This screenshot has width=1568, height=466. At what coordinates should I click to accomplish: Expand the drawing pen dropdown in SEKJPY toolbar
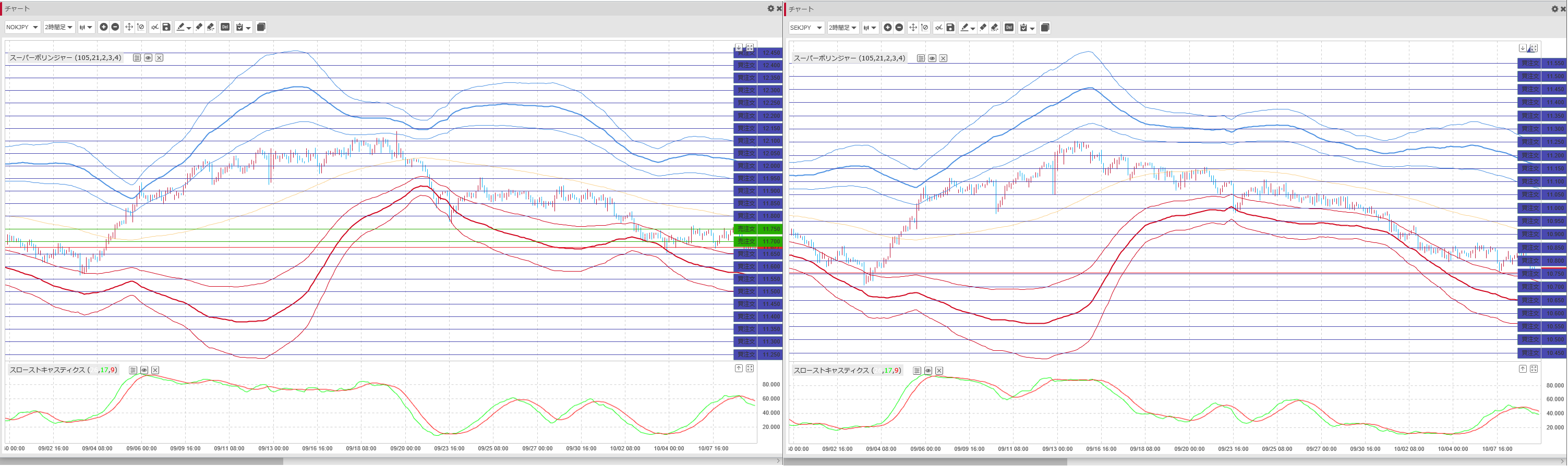click(x=973, y=28)
